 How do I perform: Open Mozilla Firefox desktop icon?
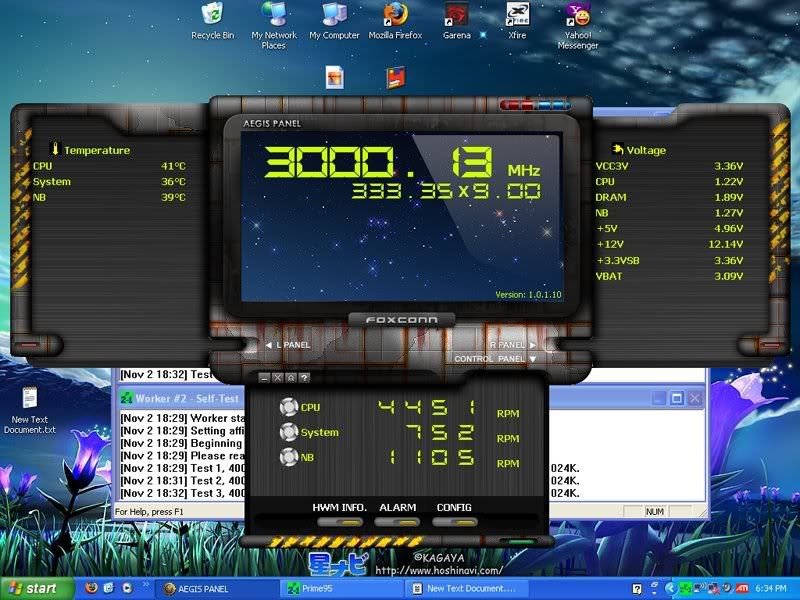pos(395,15)
